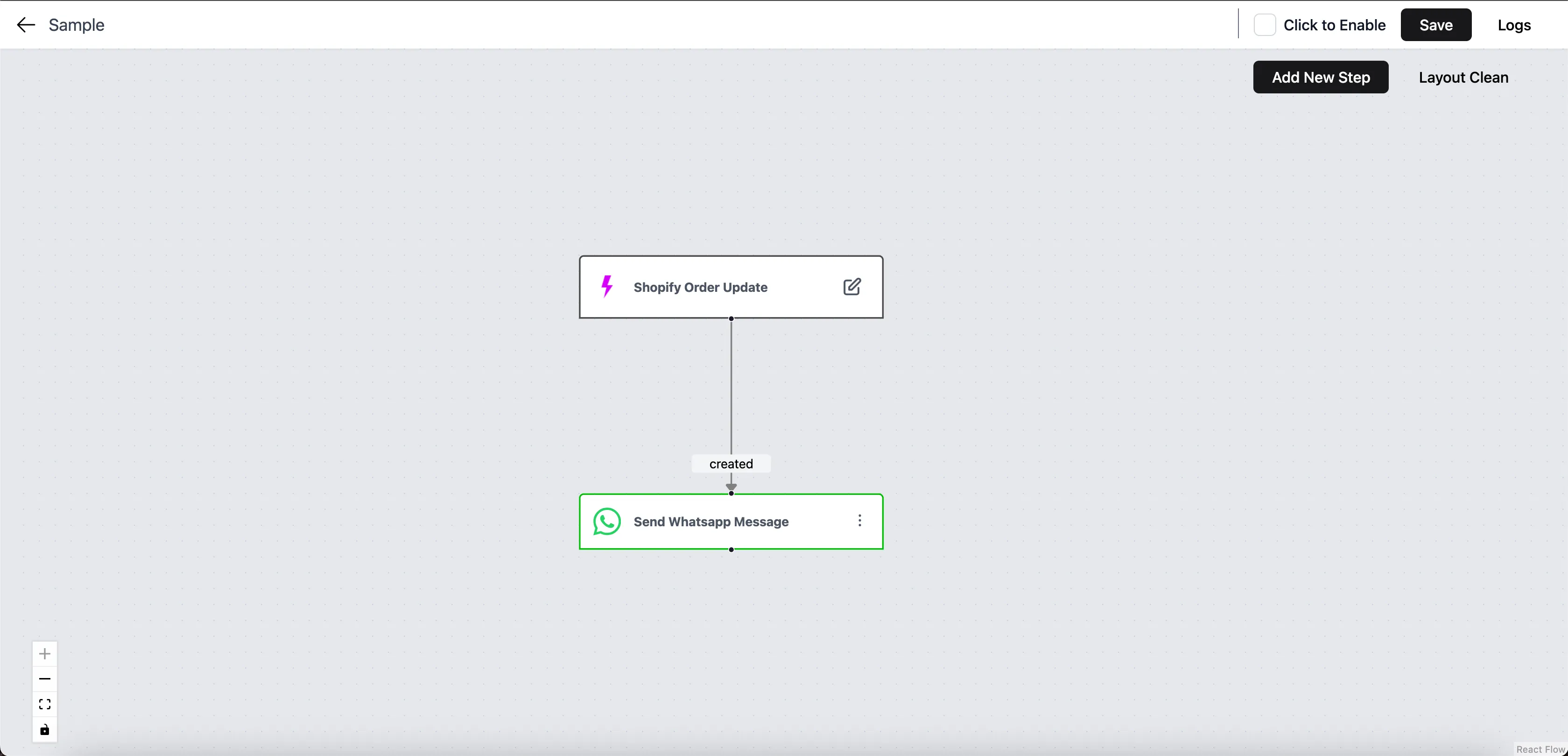This screenshot has height=756, width=1568.
Task: Click the Whatsapp node top connection handle
Action: click(731, 493)
